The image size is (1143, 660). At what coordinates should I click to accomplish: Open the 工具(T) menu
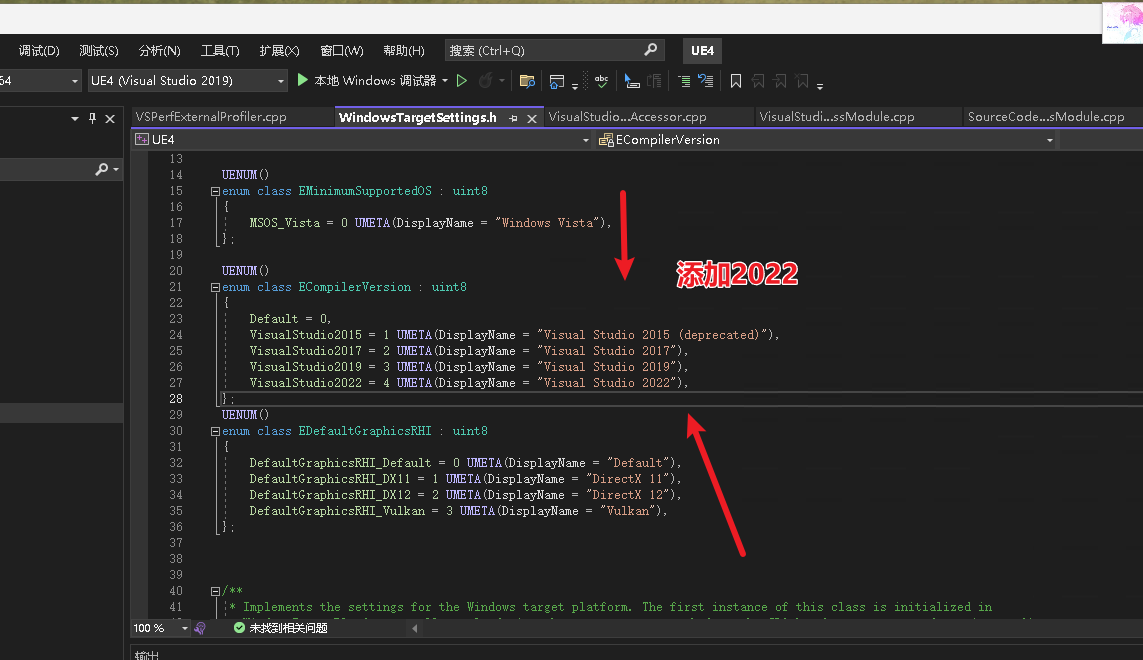220,50
